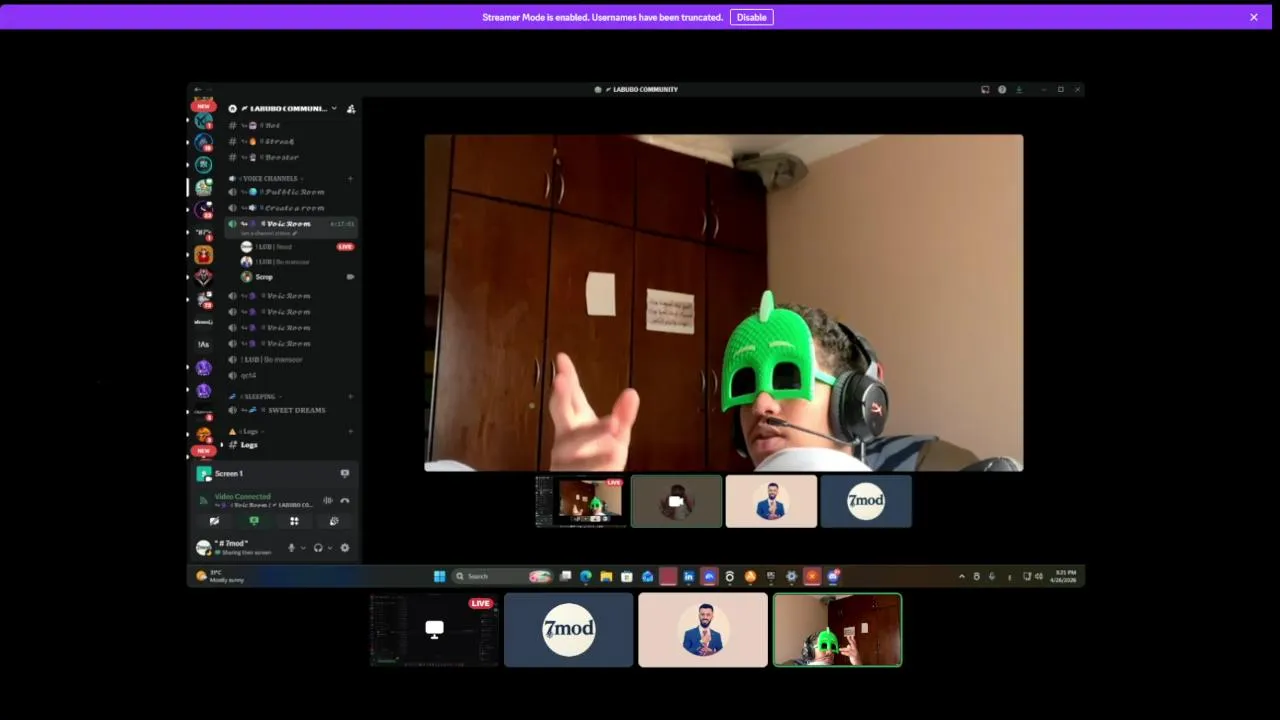Open the Streak text channel
The image size is (1280, 720).
coord(291,141)
